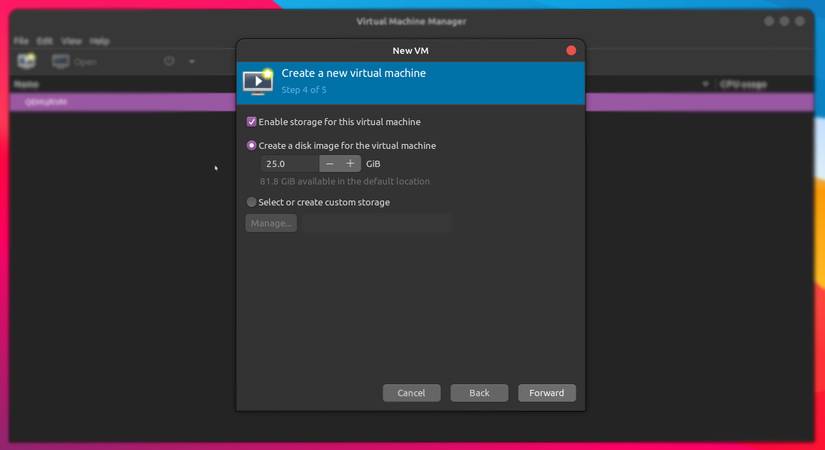Click the CPU usage column header

pyautogui.click(x=743, y=84)
